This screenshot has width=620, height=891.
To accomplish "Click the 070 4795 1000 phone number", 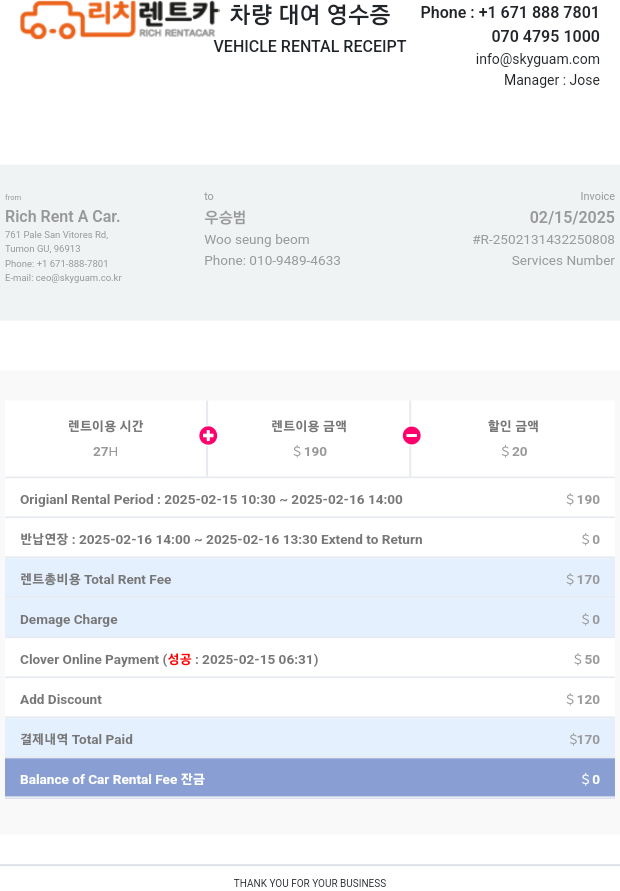I will tap(546, 36).
